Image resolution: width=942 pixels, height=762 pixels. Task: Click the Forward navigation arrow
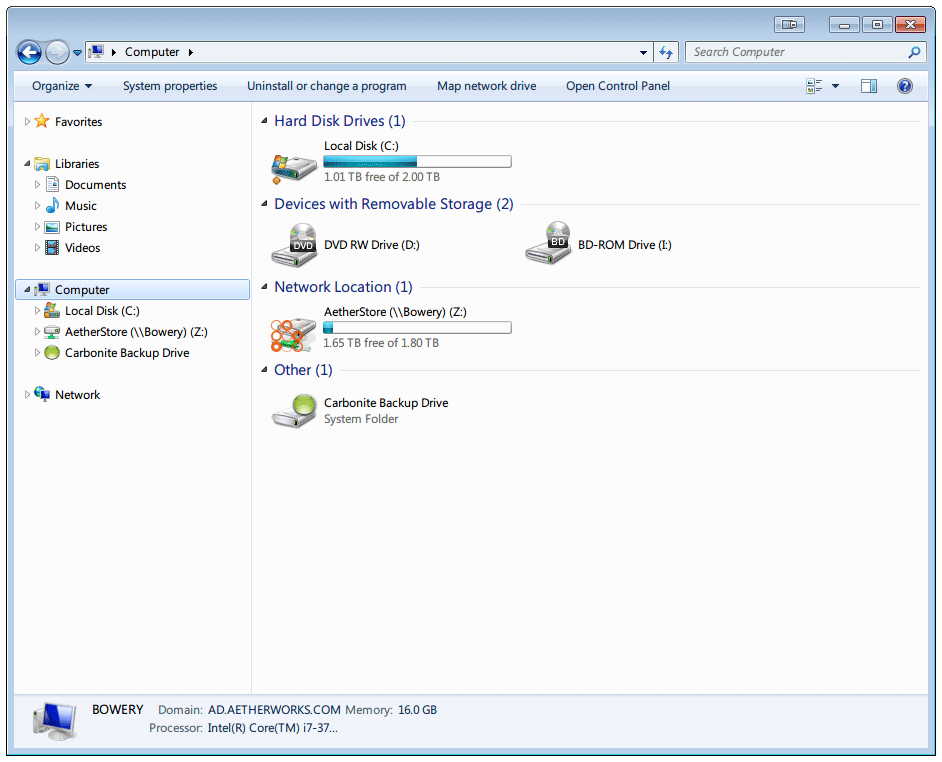[x=57, y=52]
